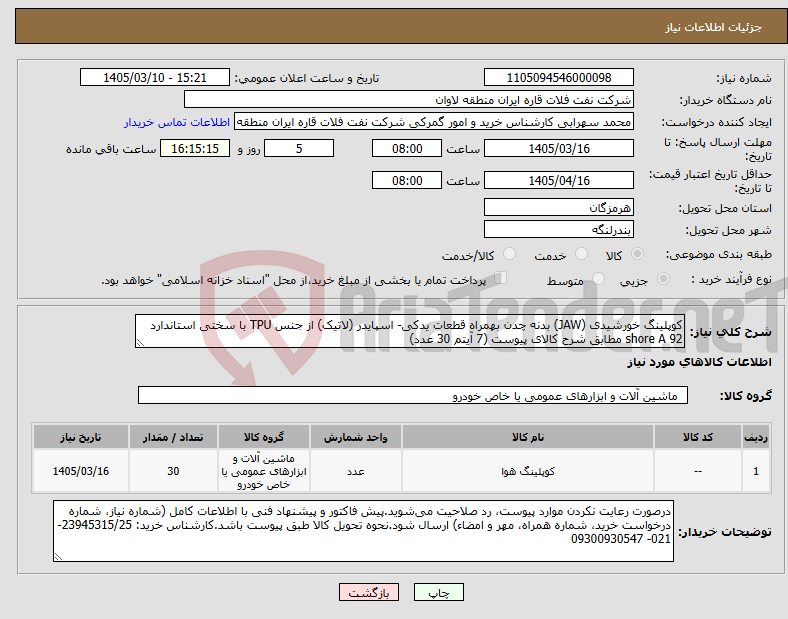Click the item group cell ماشین آلات و ابزارهای
The height and width of the screenshot is (619, 788).
click(264, 471)
